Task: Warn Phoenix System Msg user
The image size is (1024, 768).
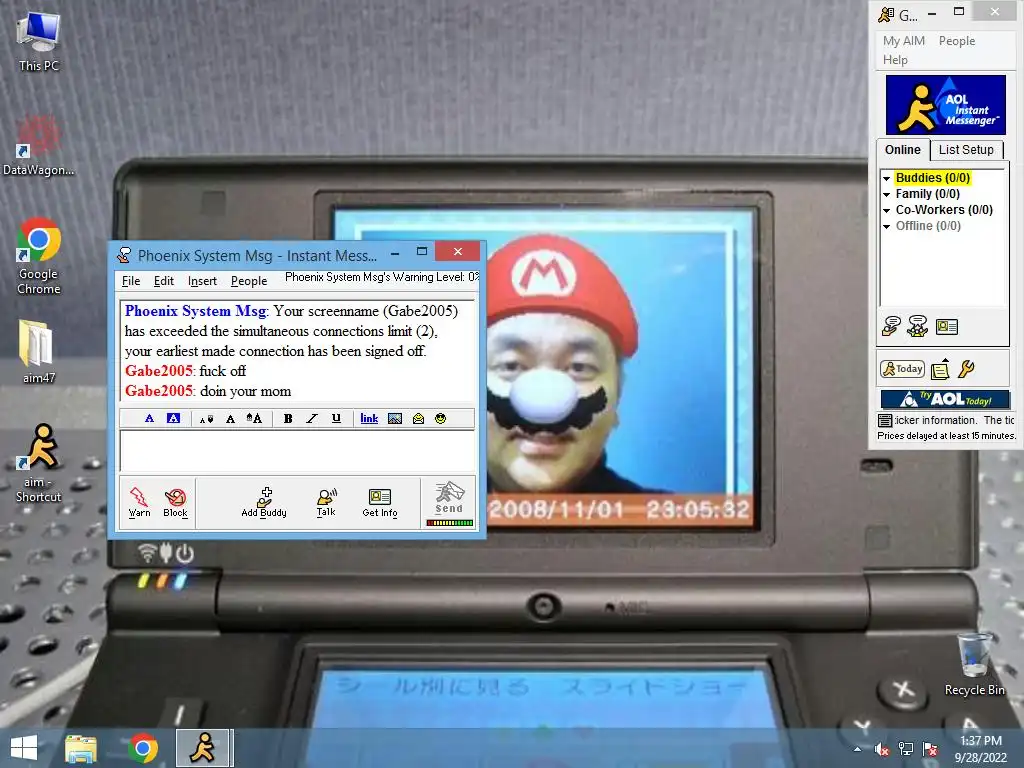Action: coord(139,502)
